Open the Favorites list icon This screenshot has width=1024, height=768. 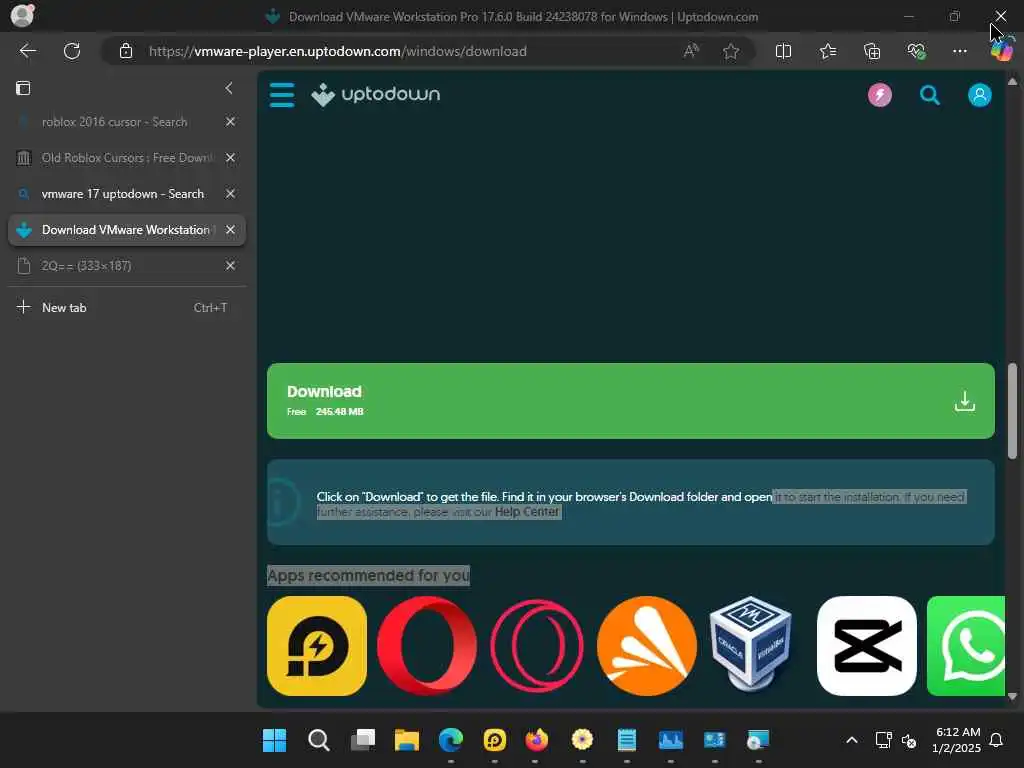pyautogui.click(x=827, y=51)
